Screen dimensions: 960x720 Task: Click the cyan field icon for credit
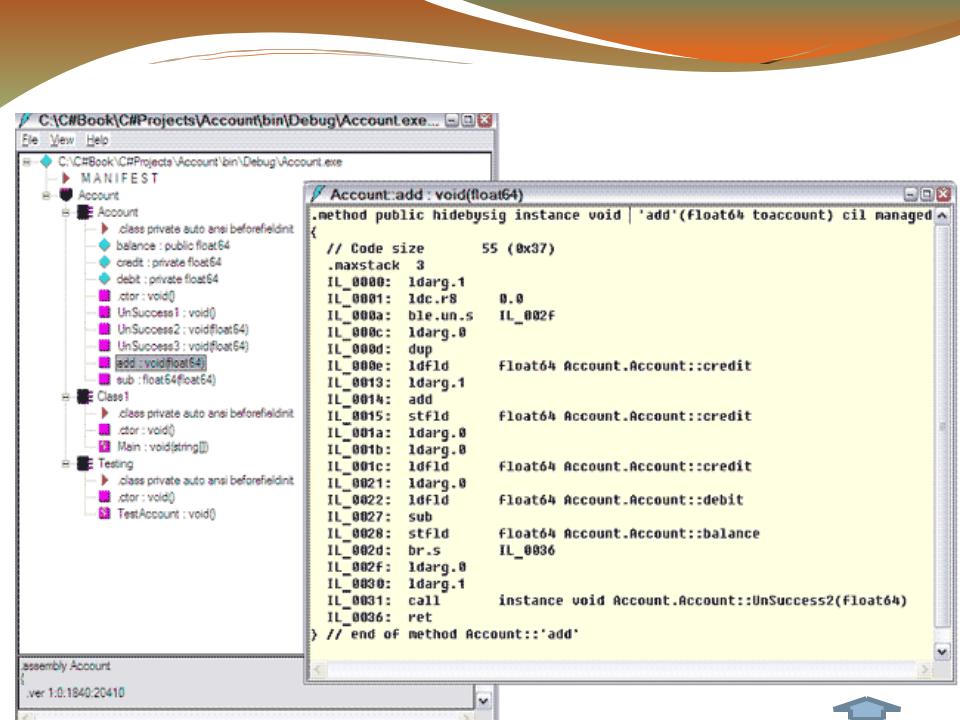pos(105,262)
